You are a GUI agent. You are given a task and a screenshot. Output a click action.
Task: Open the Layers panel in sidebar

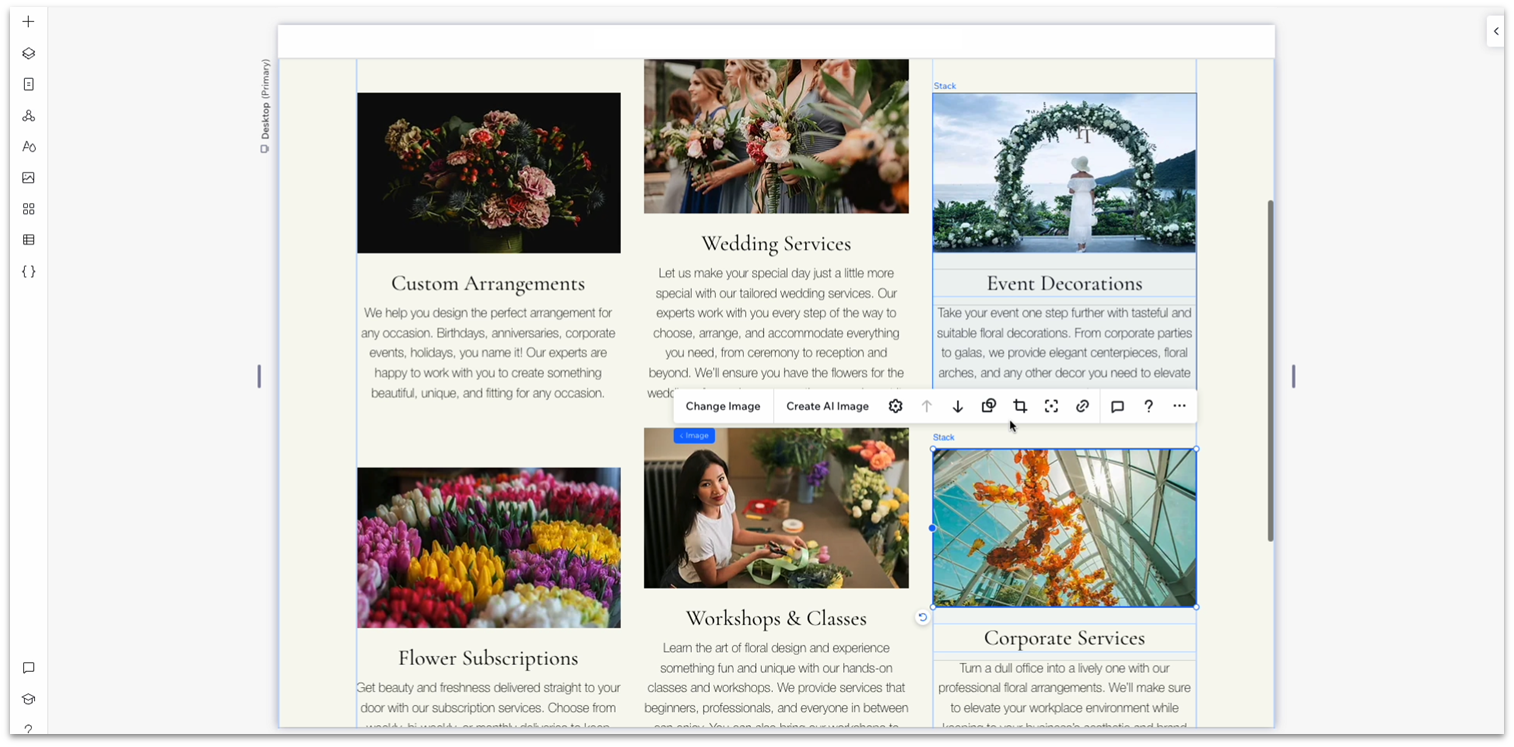[x=28, y=53]
